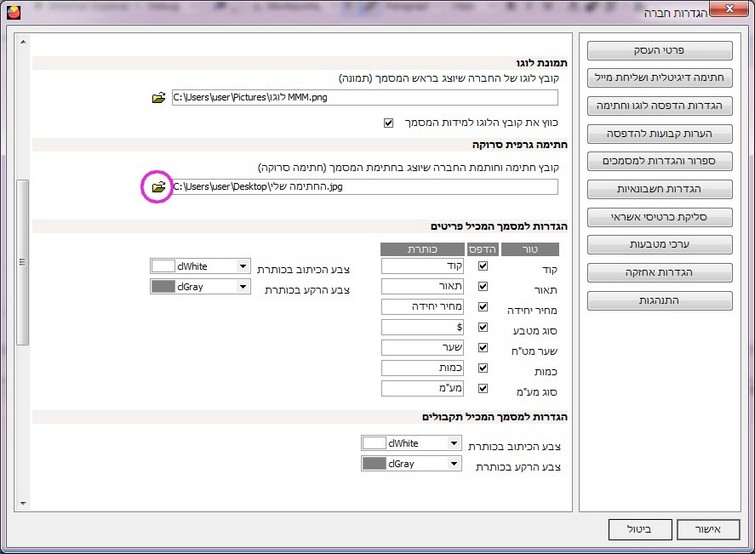
Task: Open the header text color dropdown for items
Action: tap(242, 266)
